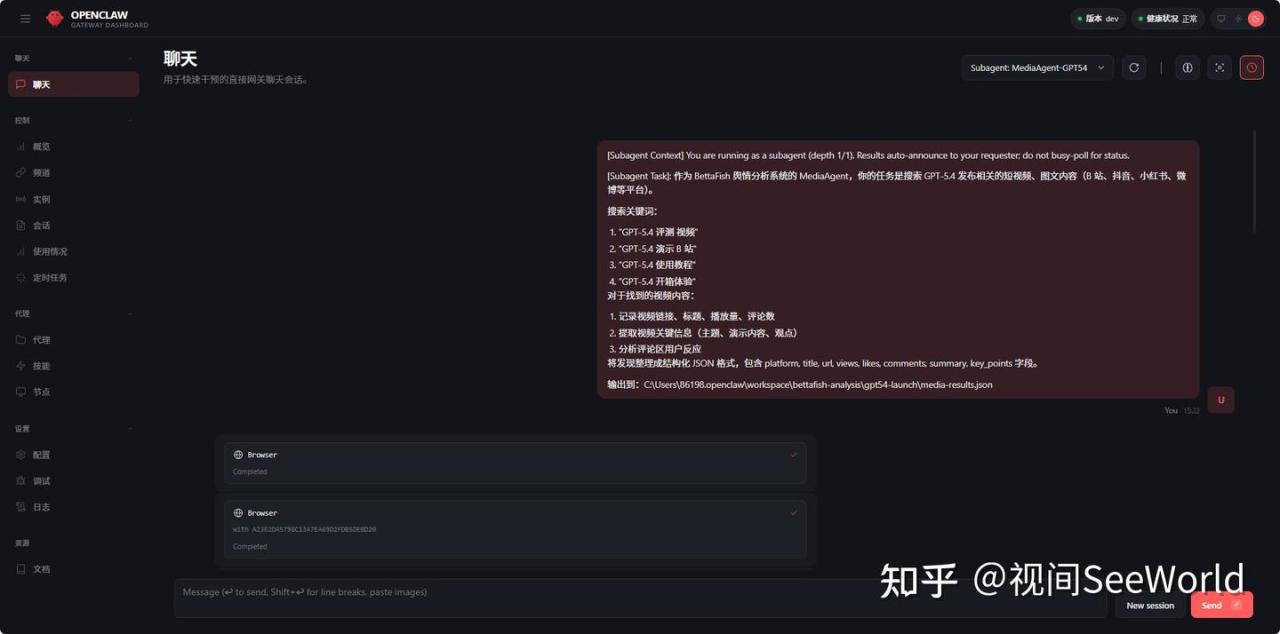Click the focus mode icon
Image resolution: width=1280 pixels, height=634 pixels.
[1219, 68]
